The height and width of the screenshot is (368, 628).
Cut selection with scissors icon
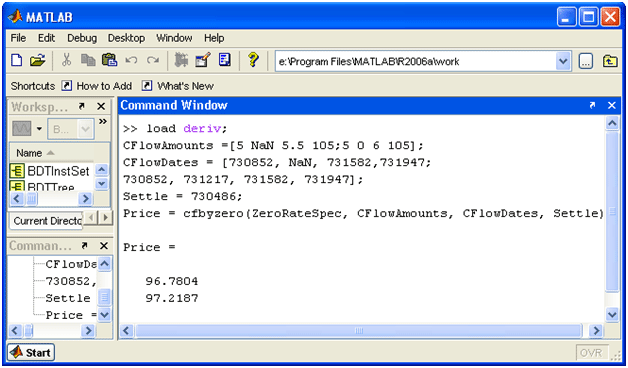pos(66,61)
